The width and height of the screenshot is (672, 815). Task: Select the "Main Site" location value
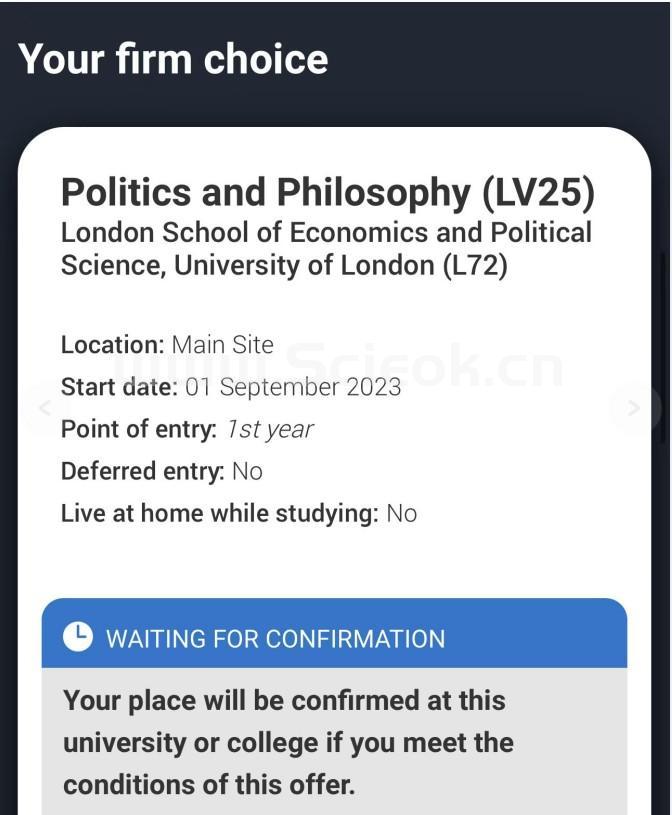[222, 345]
